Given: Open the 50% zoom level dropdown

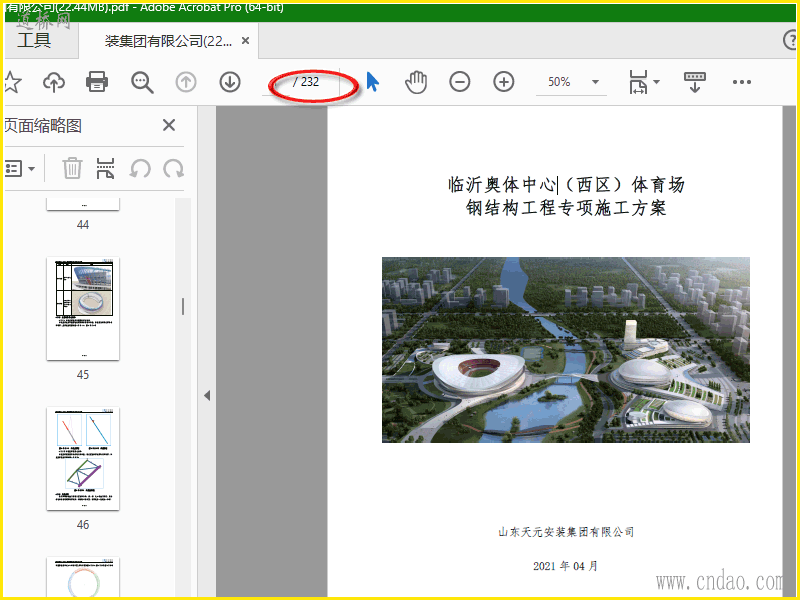Looking at the screenshot, I should pos(595,82).
